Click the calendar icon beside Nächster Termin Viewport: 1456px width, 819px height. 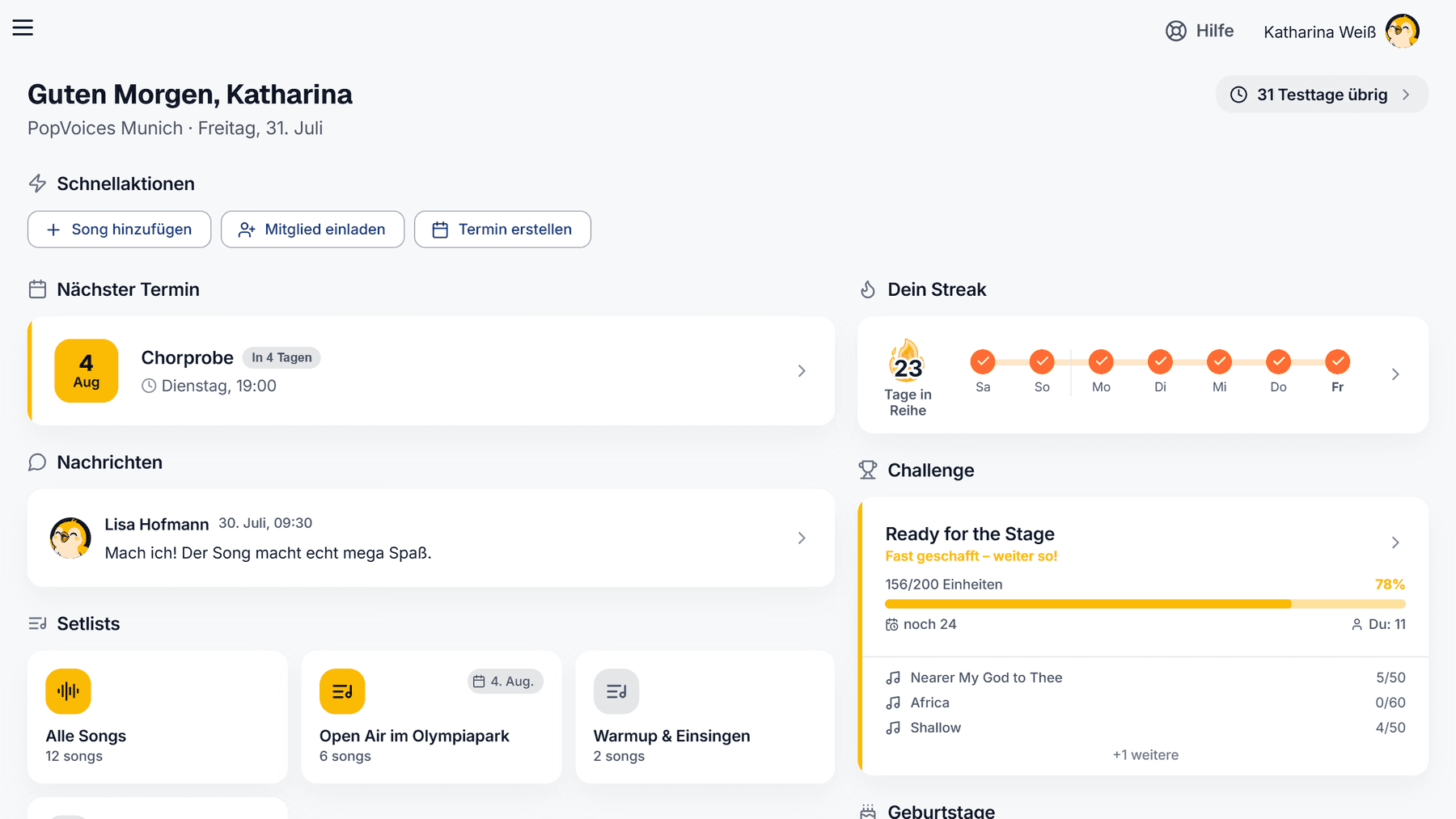point(37,289)
